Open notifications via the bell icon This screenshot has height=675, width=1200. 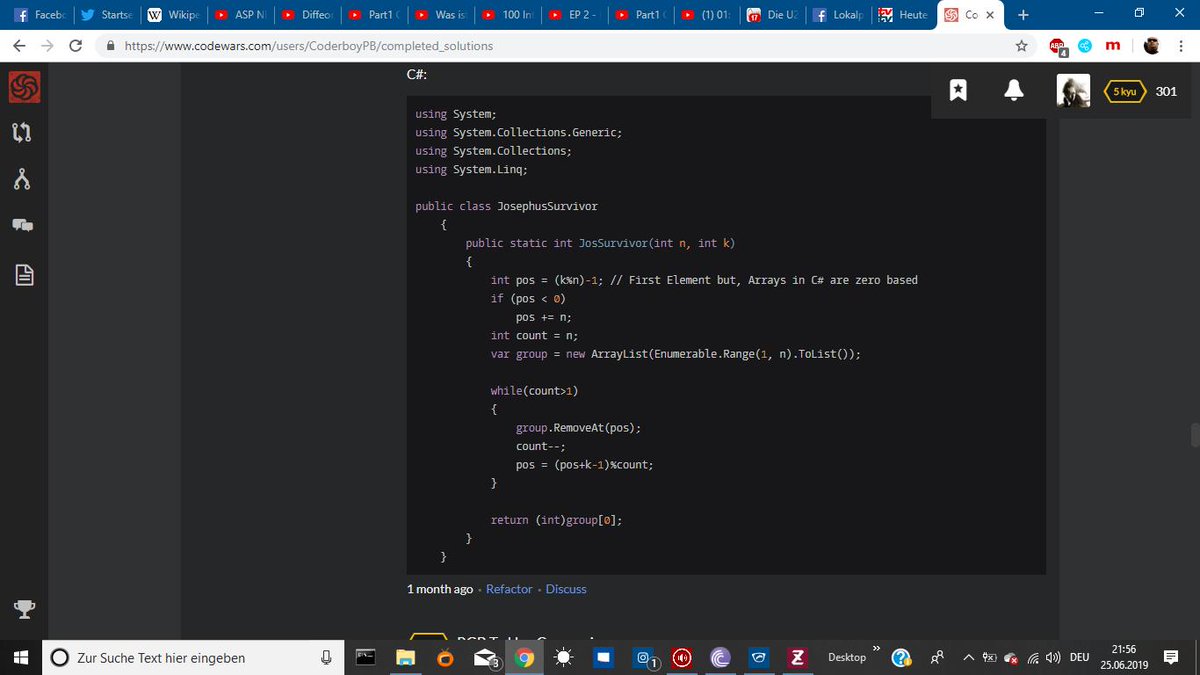click(x=1013, y=90)
